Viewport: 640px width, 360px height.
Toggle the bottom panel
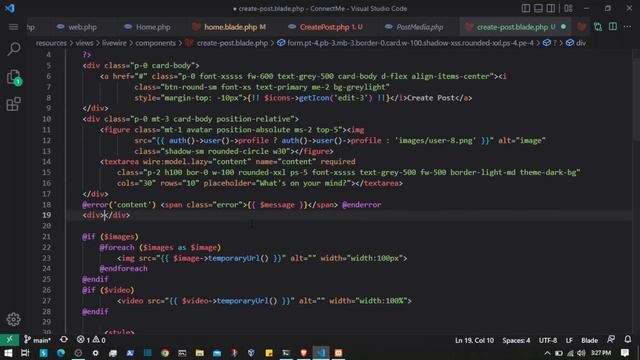pyautogui.click(x=538, y=8)
